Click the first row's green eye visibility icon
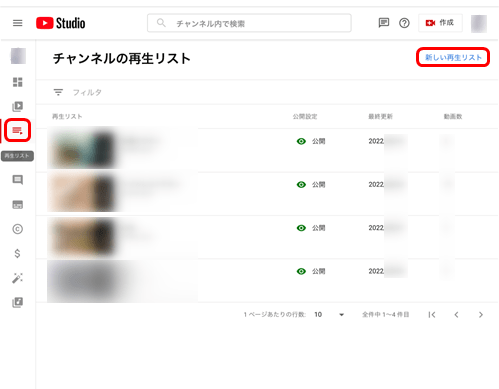The width and height of the screenshot is (499, 389). coord(301,141)
